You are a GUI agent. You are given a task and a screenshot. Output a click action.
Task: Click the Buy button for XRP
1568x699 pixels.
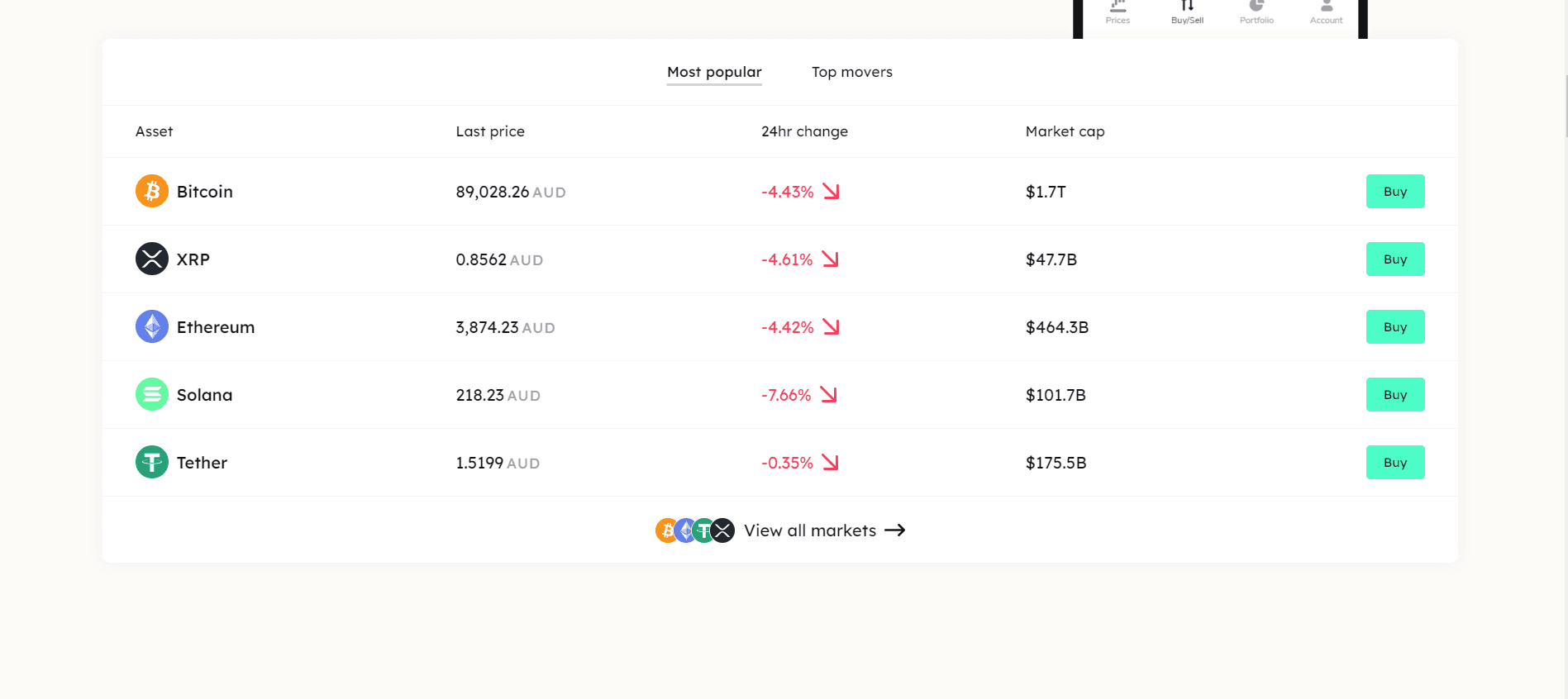[1395, 259]
